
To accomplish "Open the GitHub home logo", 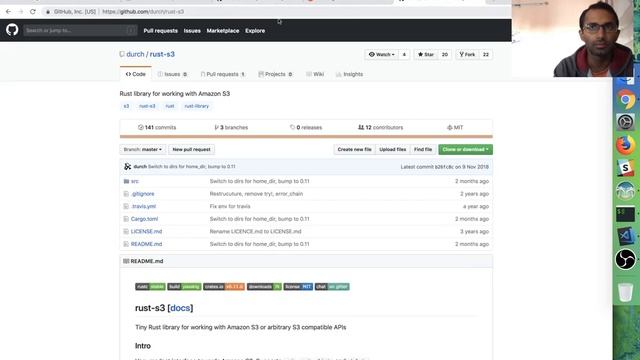I will (x=12, y=30).
